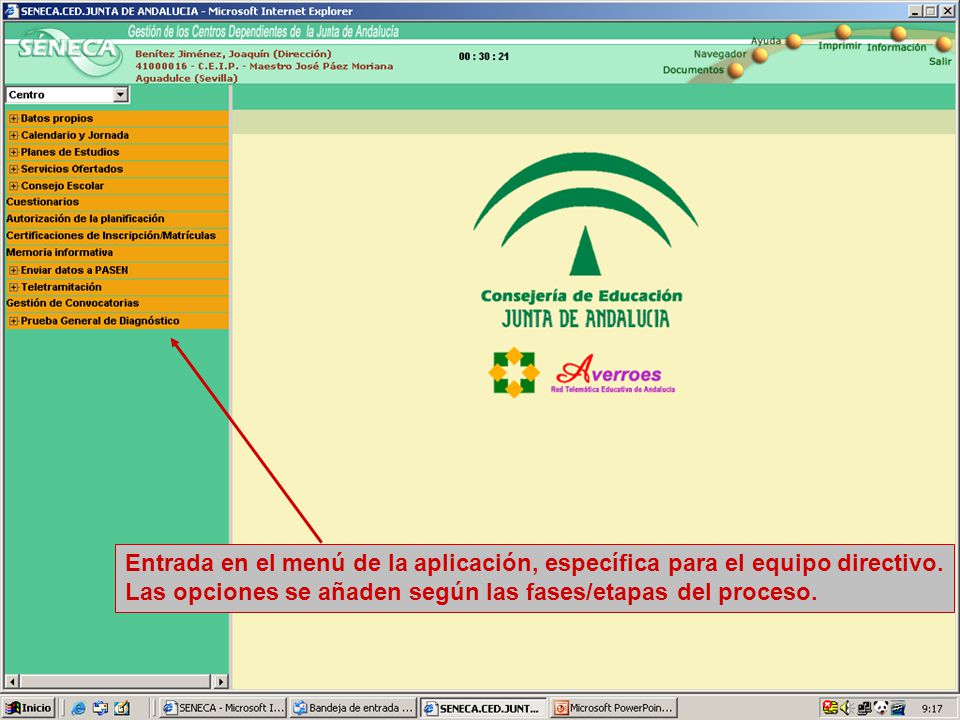The width and height of the screenshot is (960, 720).
Task: Click the horizontal scrollbar track of menu panel
Action: pos(116,681)
